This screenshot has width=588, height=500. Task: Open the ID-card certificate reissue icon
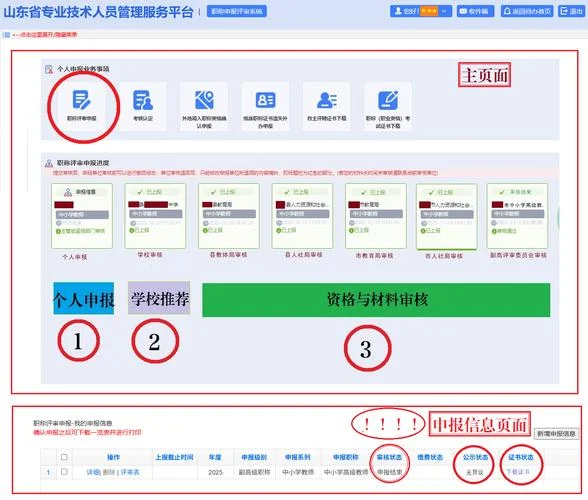tap(266, 100)
